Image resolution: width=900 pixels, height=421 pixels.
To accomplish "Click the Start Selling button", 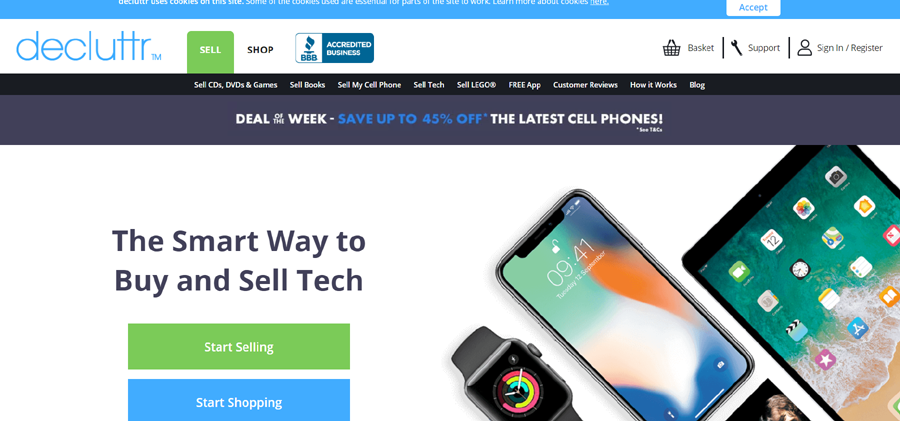I will pos(239,346).
